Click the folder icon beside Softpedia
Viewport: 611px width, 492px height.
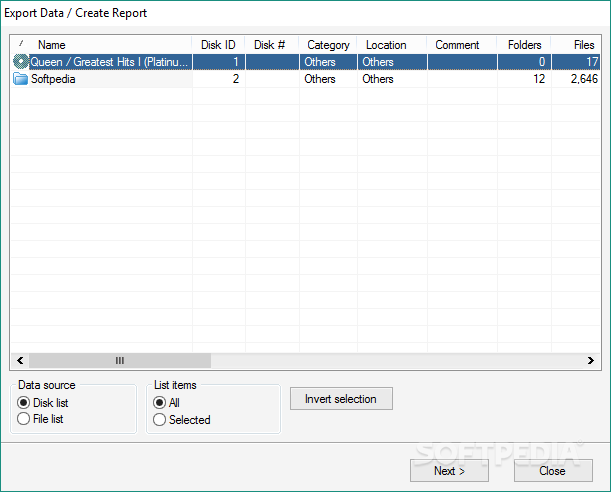(x=20, y=79)
